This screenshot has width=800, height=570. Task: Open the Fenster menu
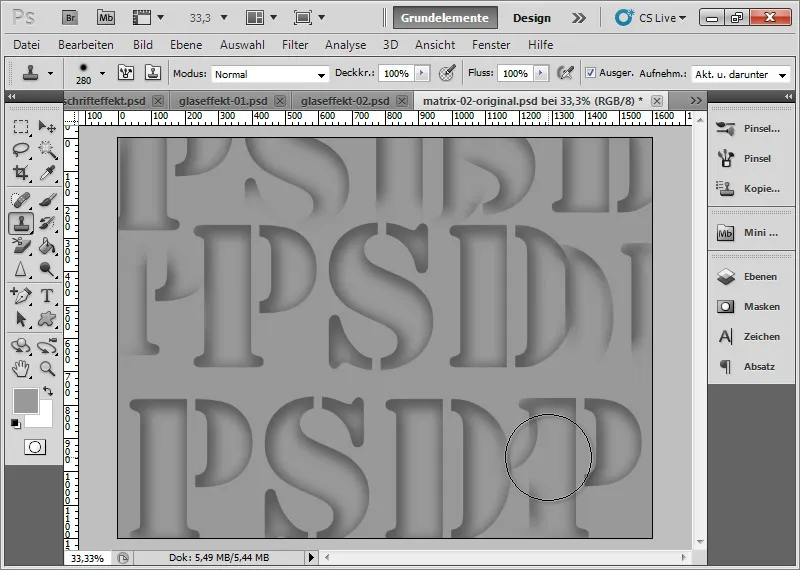point(491,45)
